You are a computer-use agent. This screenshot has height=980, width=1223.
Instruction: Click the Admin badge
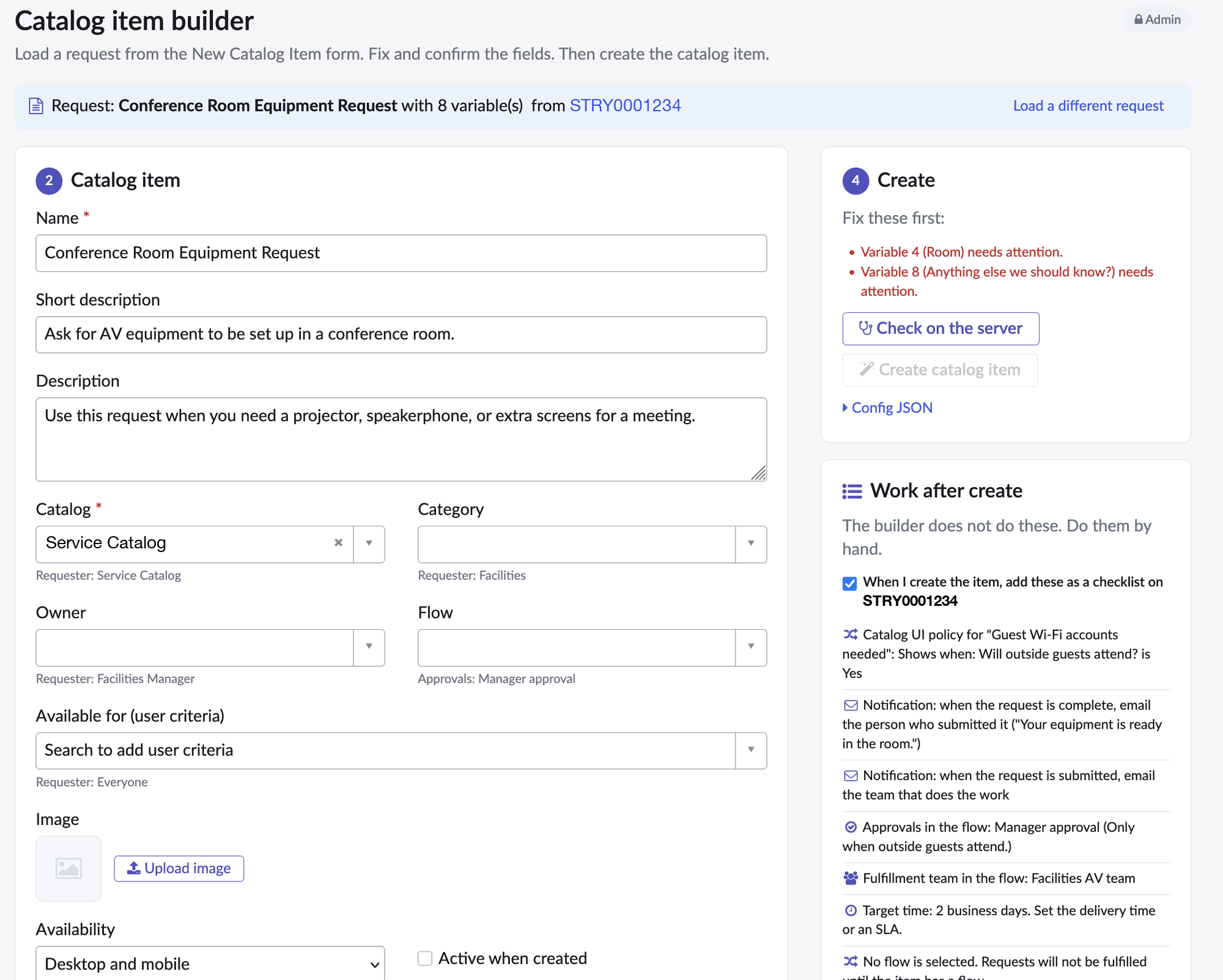coord(1158,20)
